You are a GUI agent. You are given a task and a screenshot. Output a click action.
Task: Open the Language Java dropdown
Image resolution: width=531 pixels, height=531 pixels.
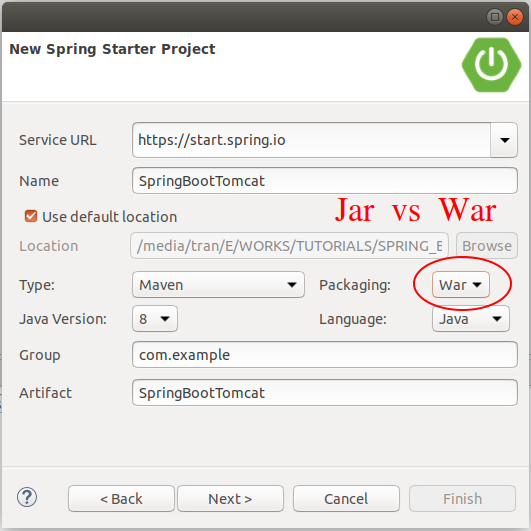pyautogui.click(x=470, y=319)
